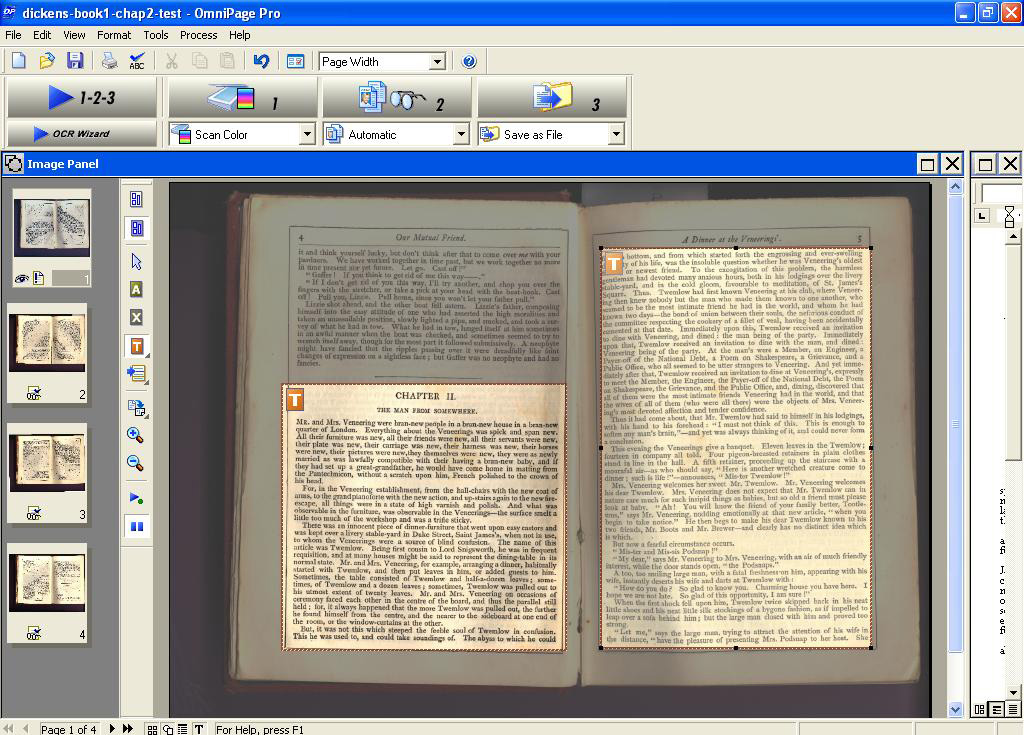Open the Tools menu
This screenshot has width=1024, height=735.
[155, 35]
